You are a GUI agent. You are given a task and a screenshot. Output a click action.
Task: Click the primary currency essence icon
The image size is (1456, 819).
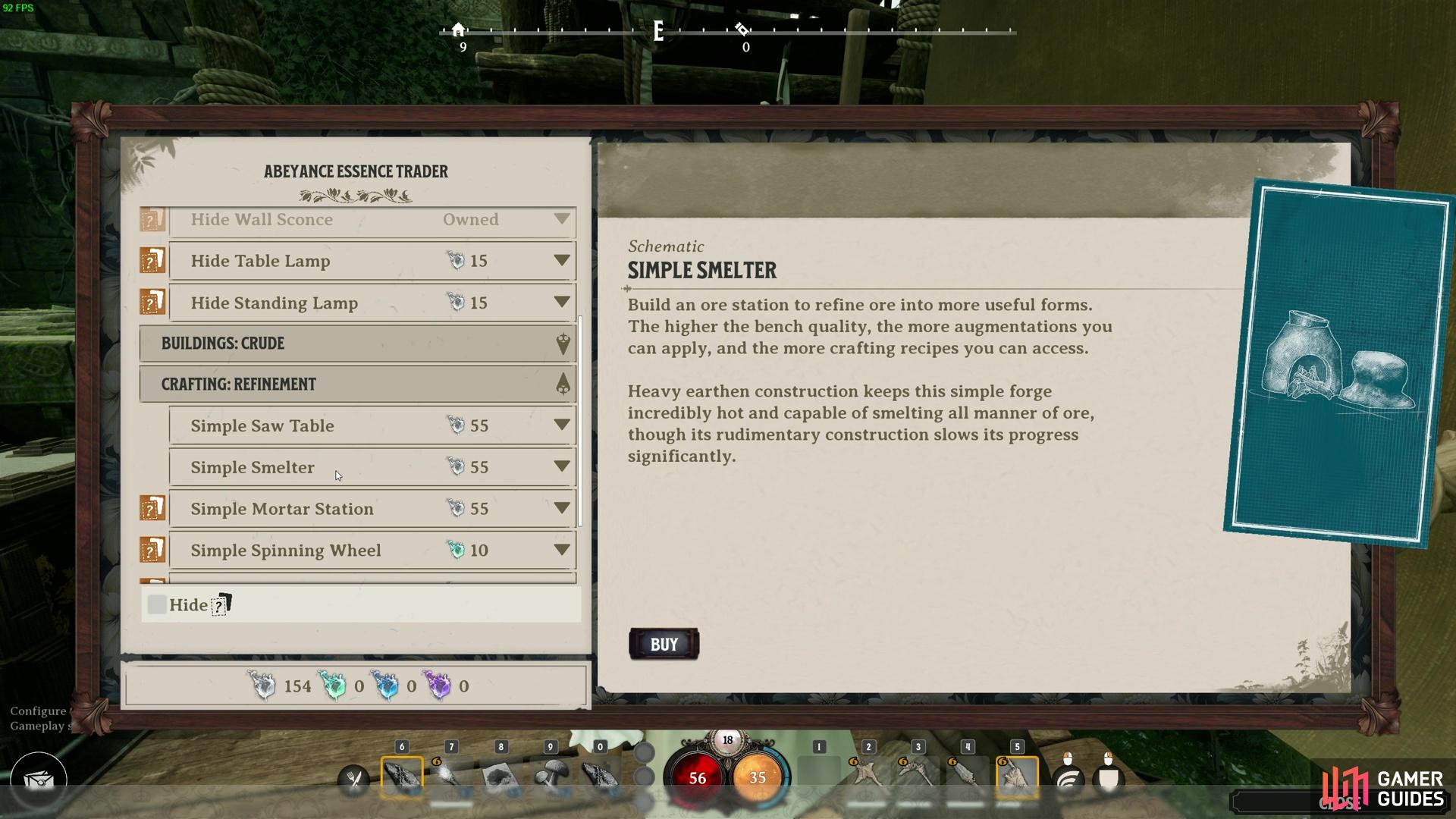coord(263,685)
